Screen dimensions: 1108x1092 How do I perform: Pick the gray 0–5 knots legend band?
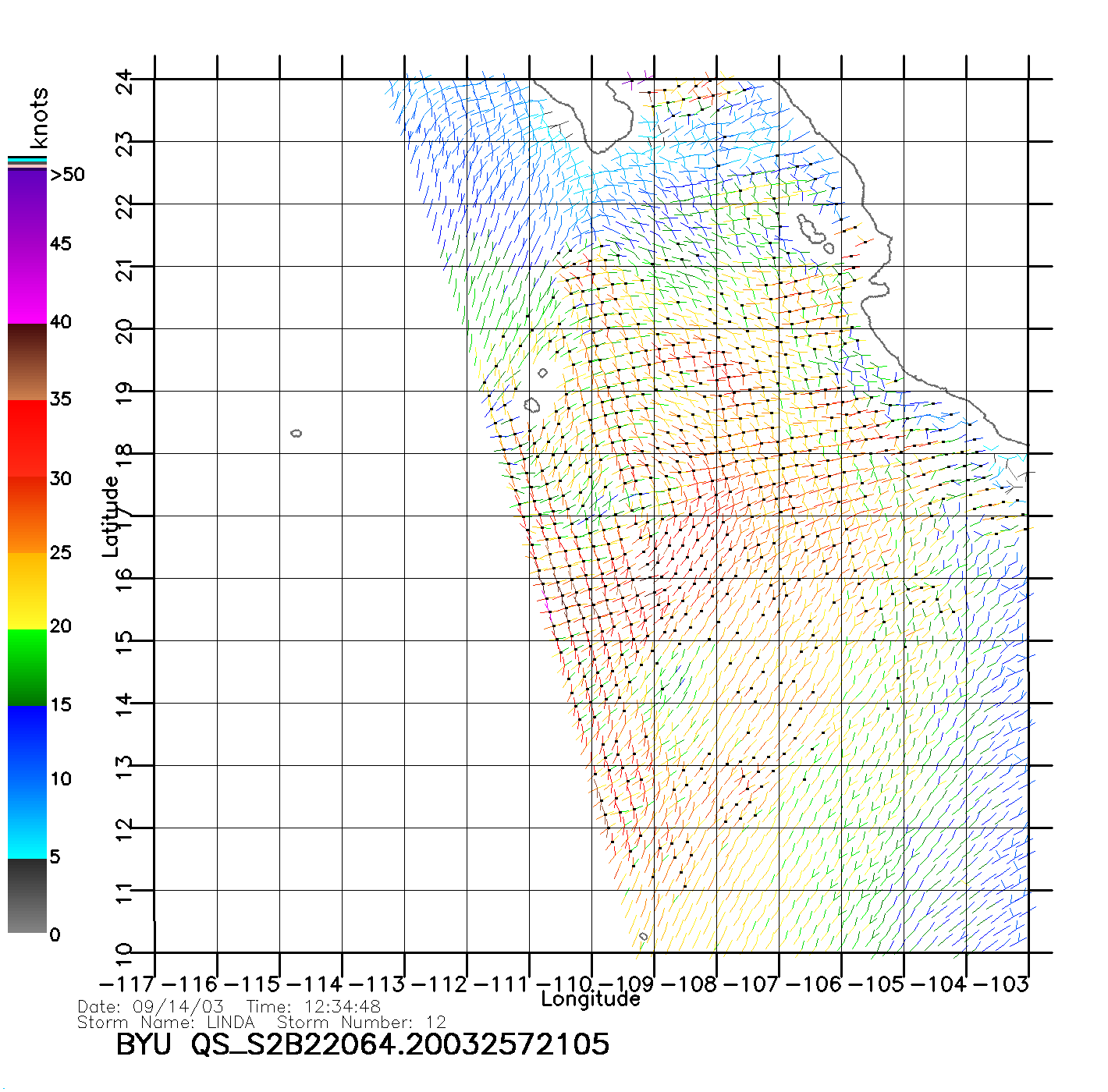pyautogui.click(x=27, y=895)
